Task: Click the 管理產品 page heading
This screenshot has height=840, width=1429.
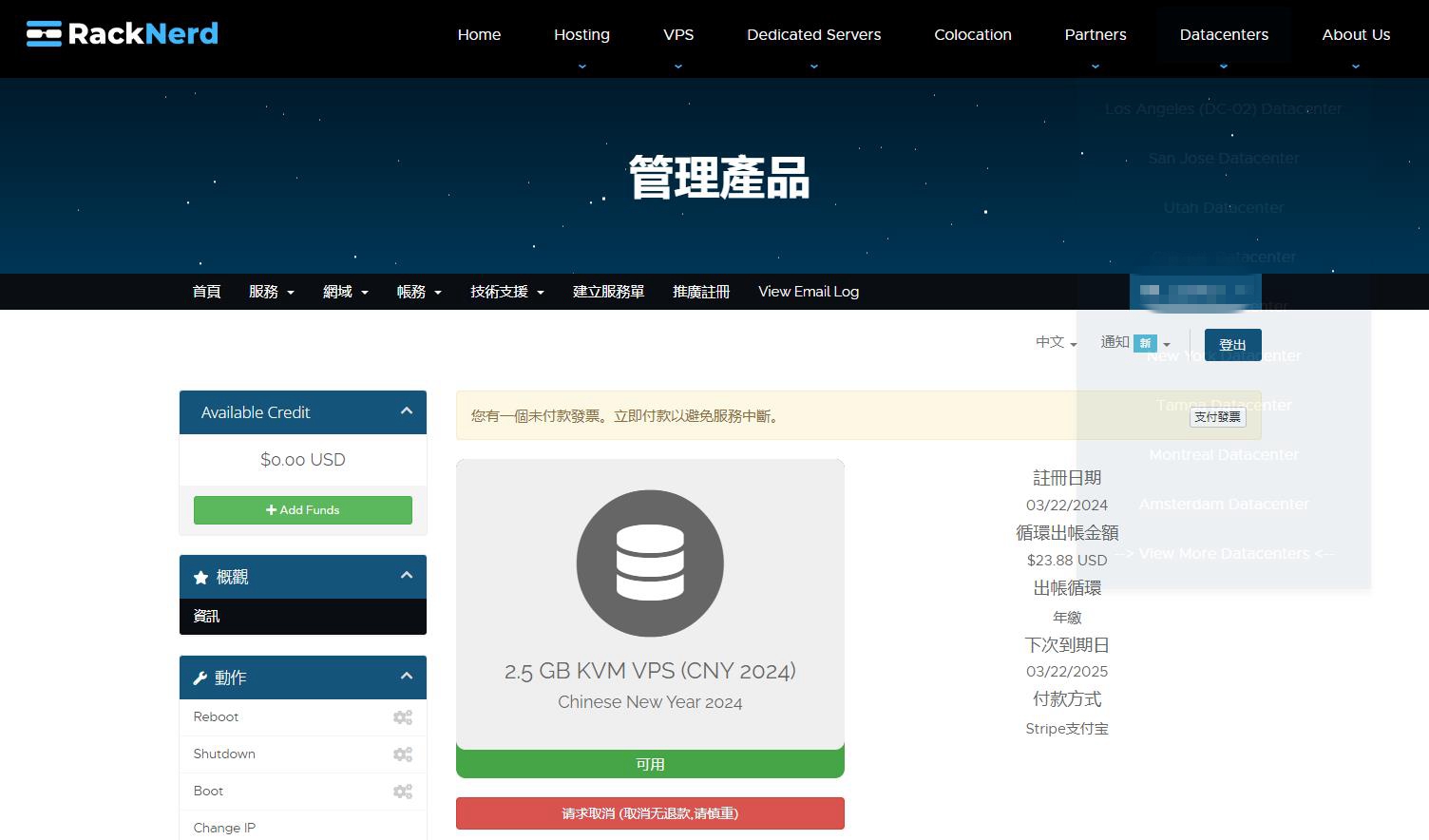Action: (719, 178)
